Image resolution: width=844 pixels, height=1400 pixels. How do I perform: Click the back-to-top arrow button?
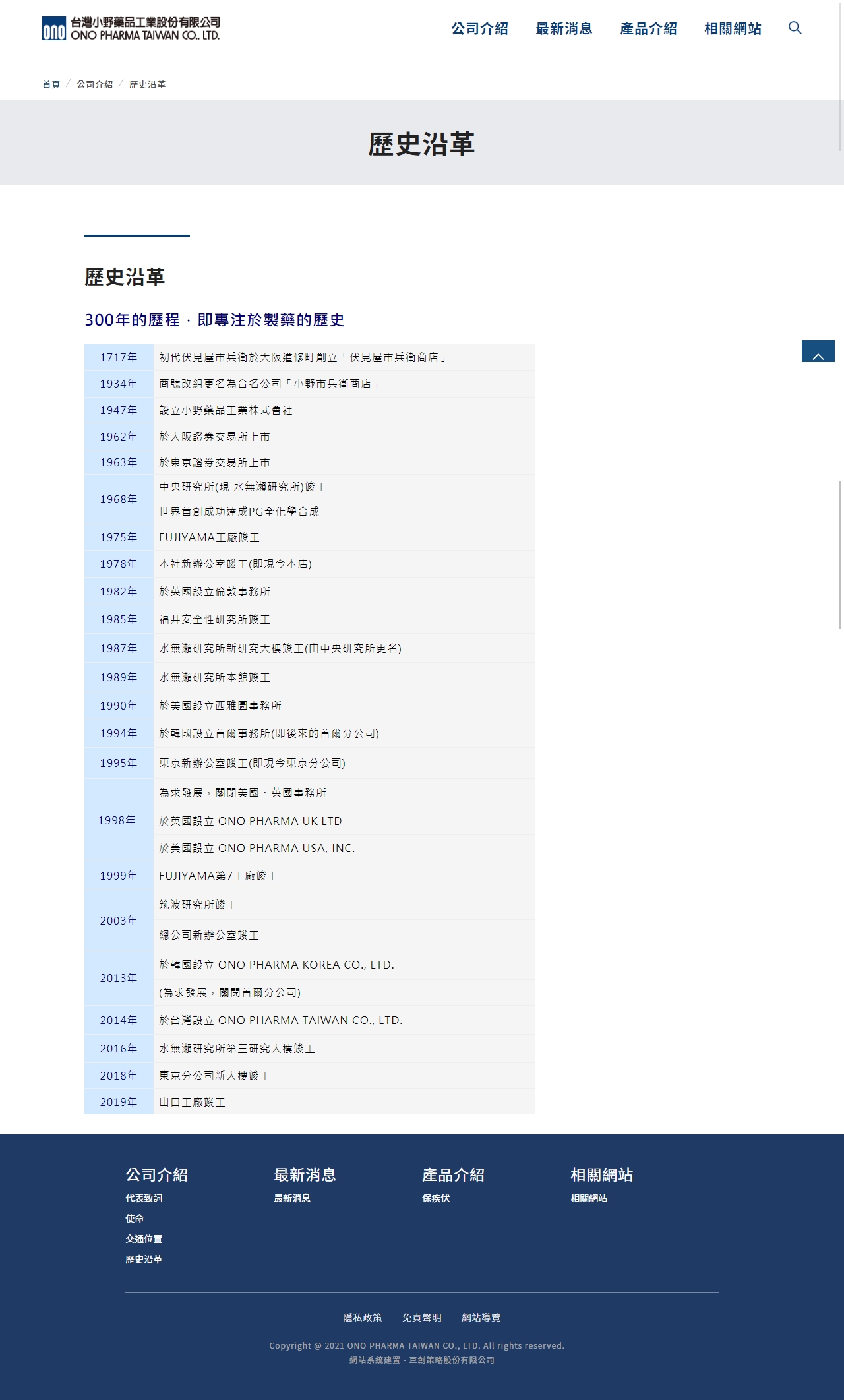point(818,351)
